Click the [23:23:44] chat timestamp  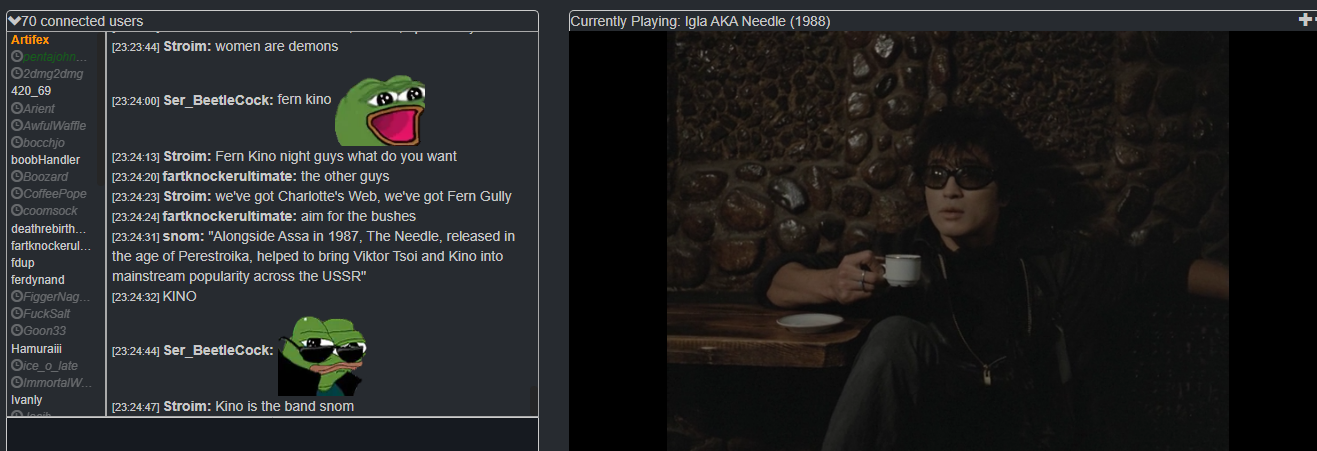pos(136,47)
